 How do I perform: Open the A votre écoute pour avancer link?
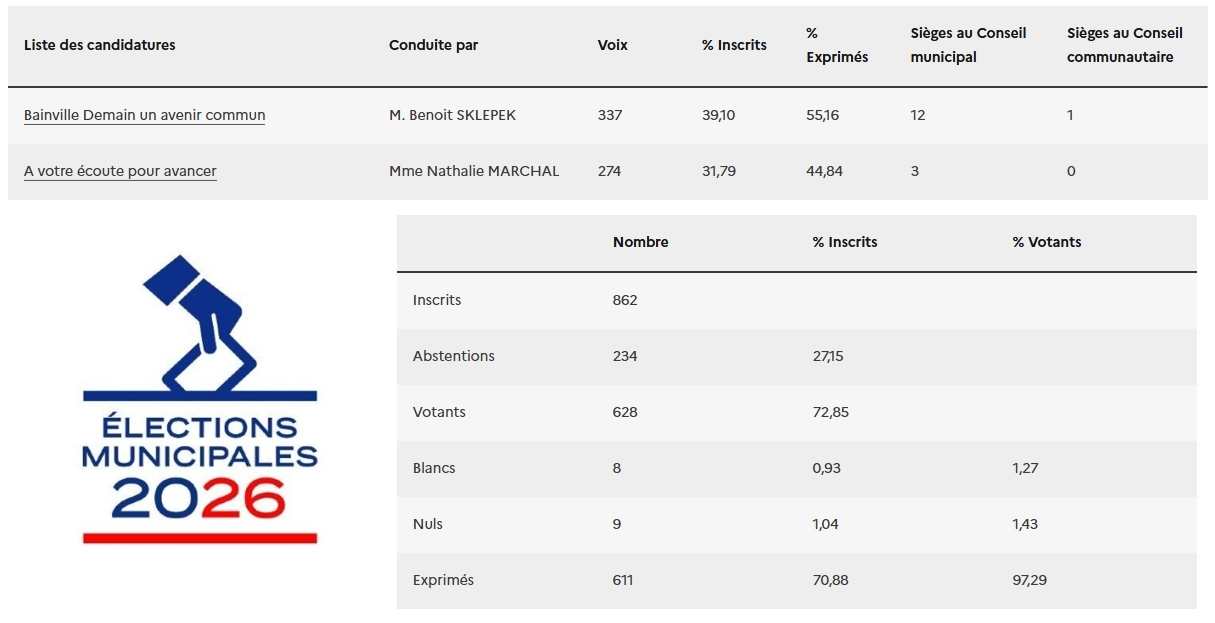120,171
